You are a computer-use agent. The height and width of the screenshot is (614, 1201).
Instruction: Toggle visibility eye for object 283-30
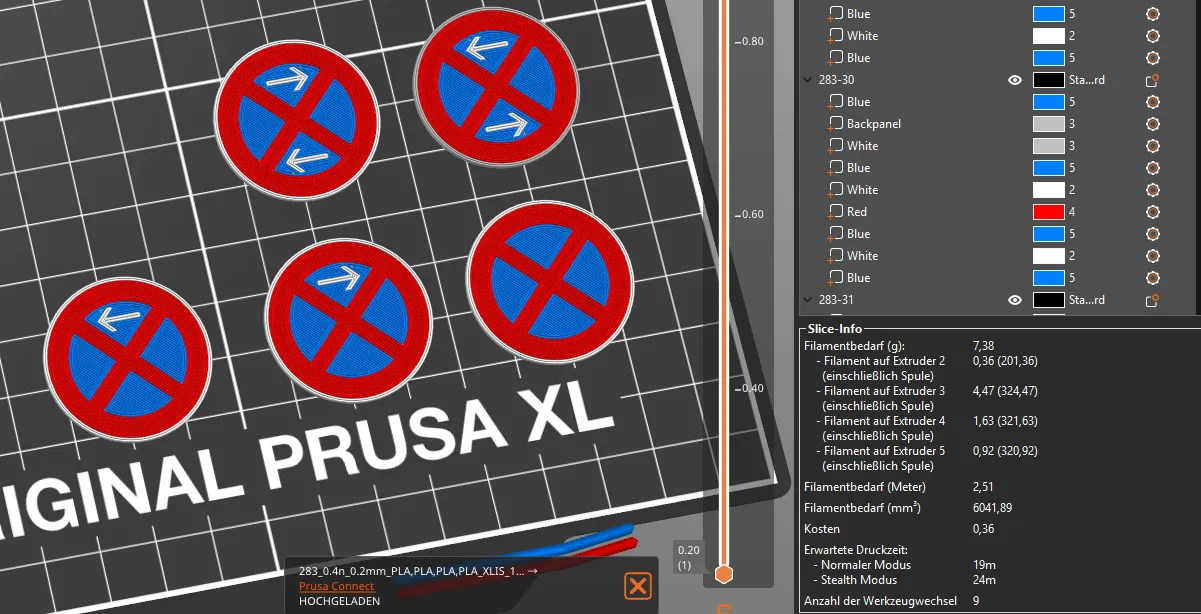pos(1015,80)
